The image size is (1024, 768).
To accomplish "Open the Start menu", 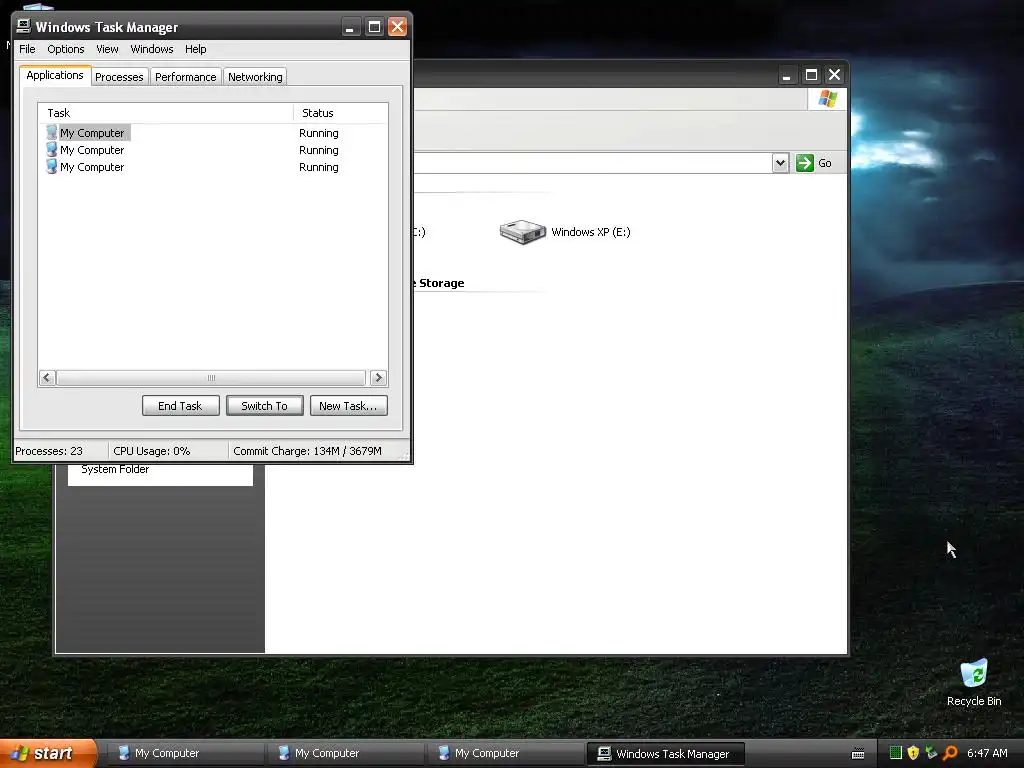I will coord(49,753).
